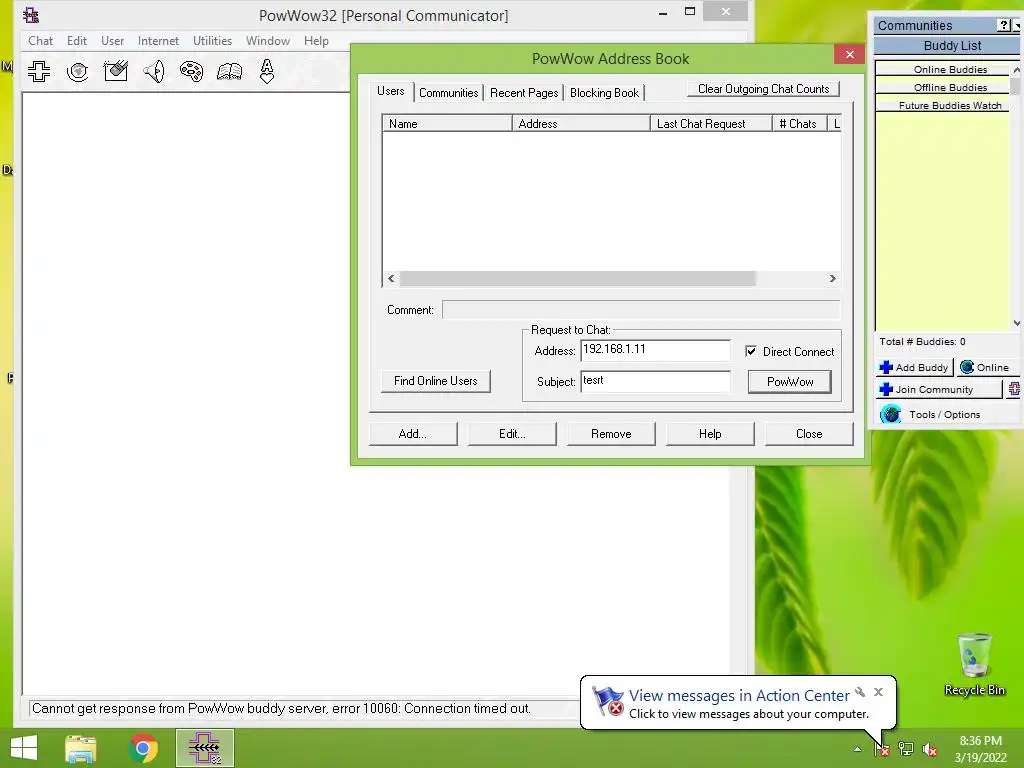Viewport: 1024px width, 768px height.
Task: Dismiss the Action Center notification balloon
Action: click(878, 692)
